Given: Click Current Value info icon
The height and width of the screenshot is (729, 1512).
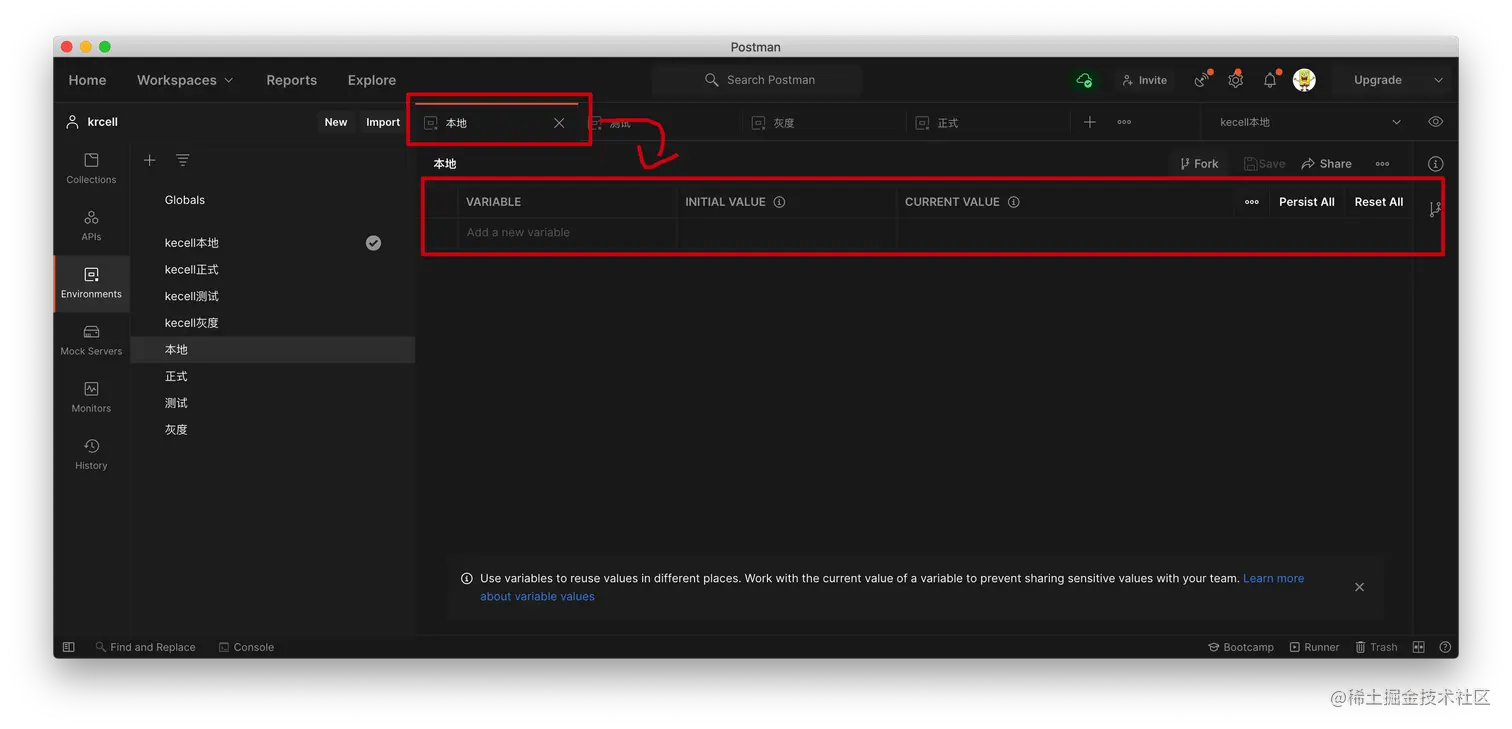Looking at the screenshot, I should (x=1013, y=202).
